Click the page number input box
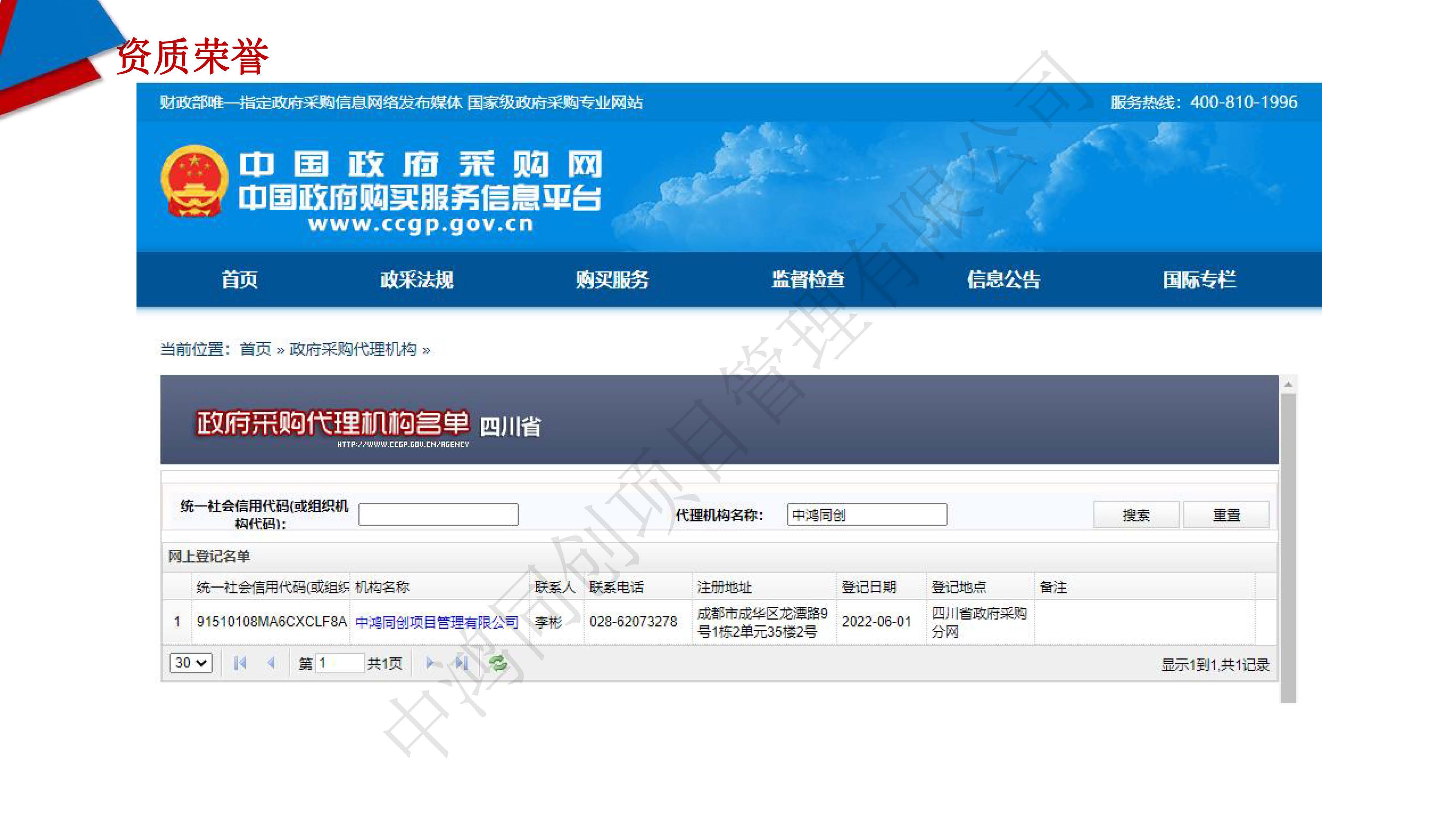This screenshot has width=1456, height=822. tap(340, 663)
